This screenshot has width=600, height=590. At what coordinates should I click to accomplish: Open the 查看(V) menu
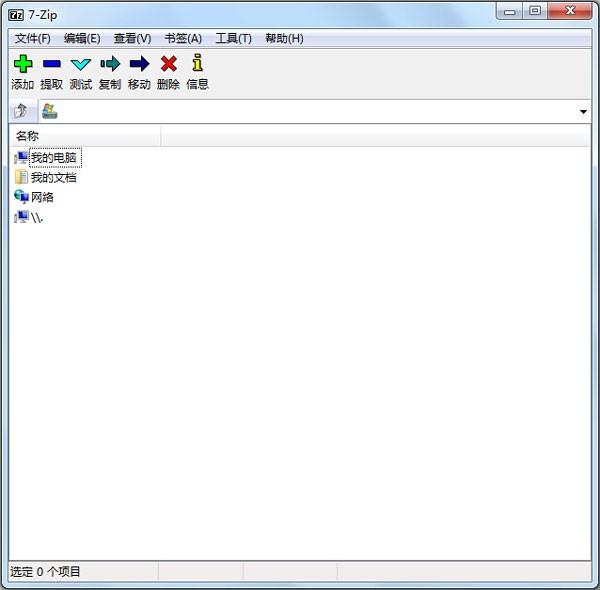tap(132, 38)
